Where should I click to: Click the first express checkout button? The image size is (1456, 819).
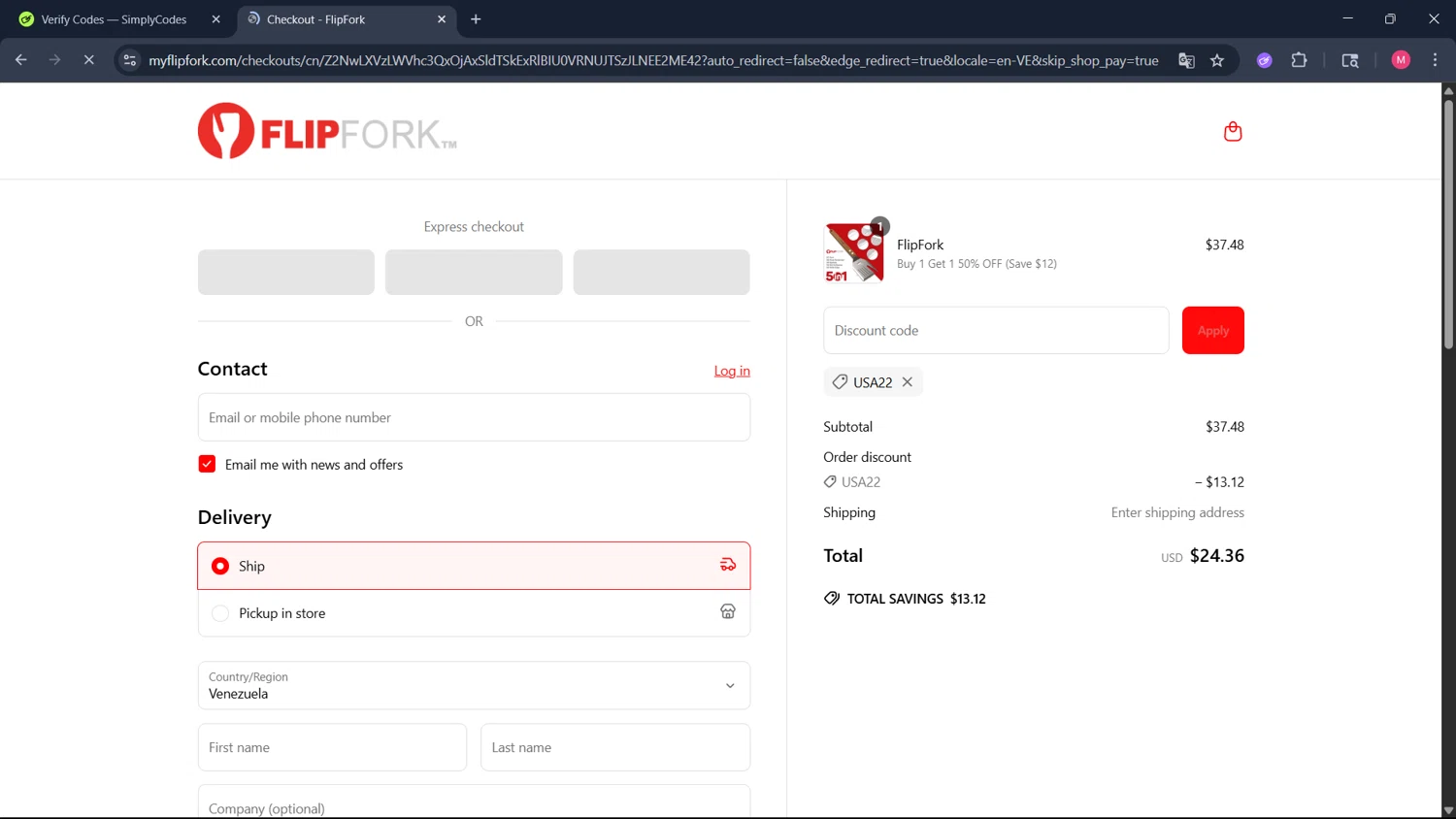pos(286,272)
